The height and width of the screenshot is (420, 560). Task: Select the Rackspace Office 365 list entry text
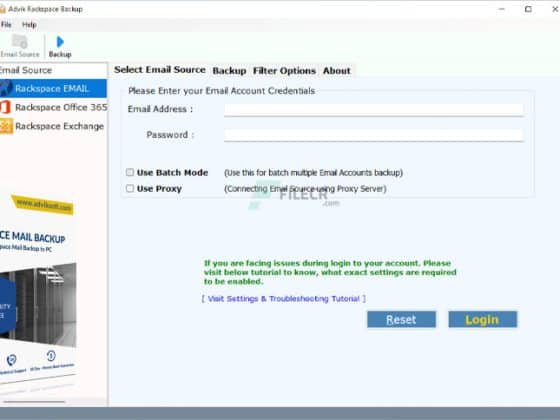[61, 107]
